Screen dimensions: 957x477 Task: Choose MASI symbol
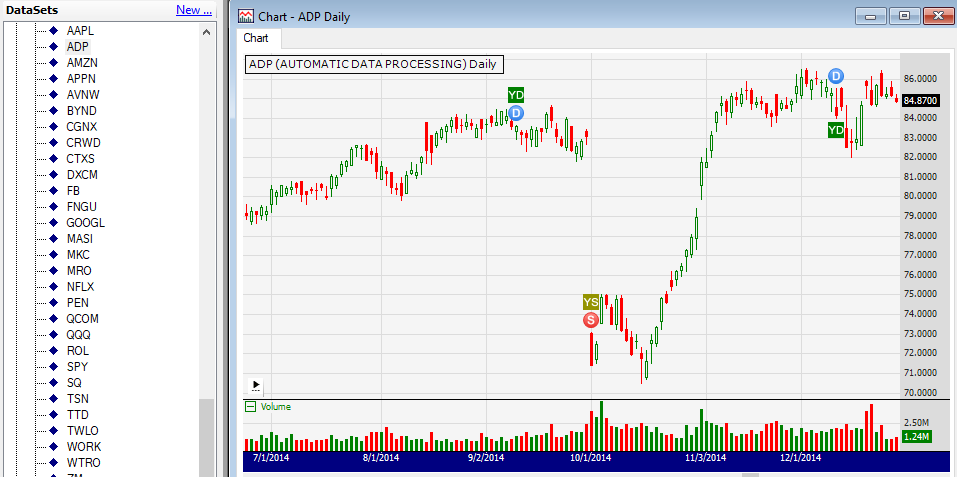[x=80, y=238]
